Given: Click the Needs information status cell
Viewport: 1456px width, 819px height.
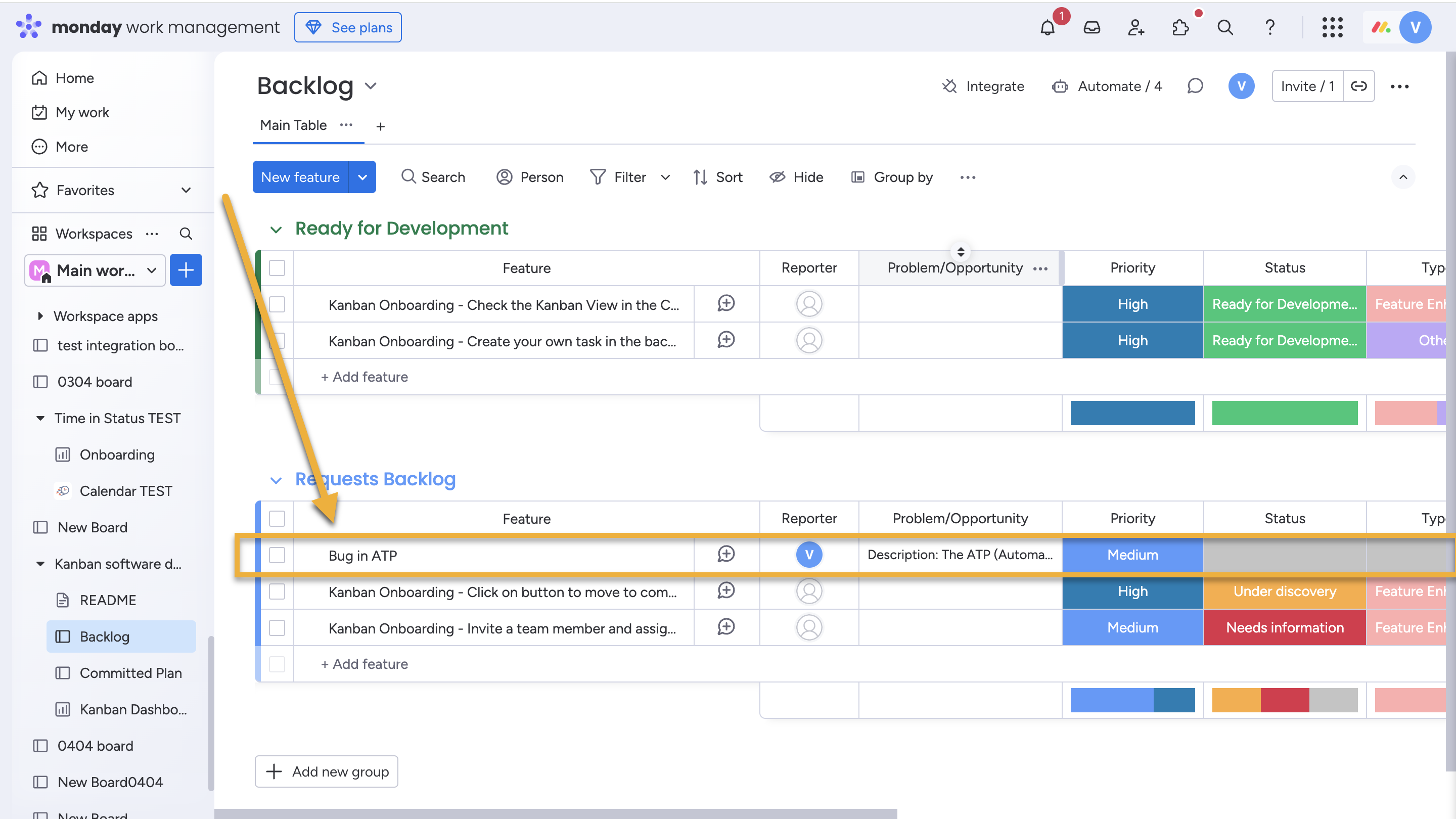Looking at the screenshot, I should [1284, 627].
